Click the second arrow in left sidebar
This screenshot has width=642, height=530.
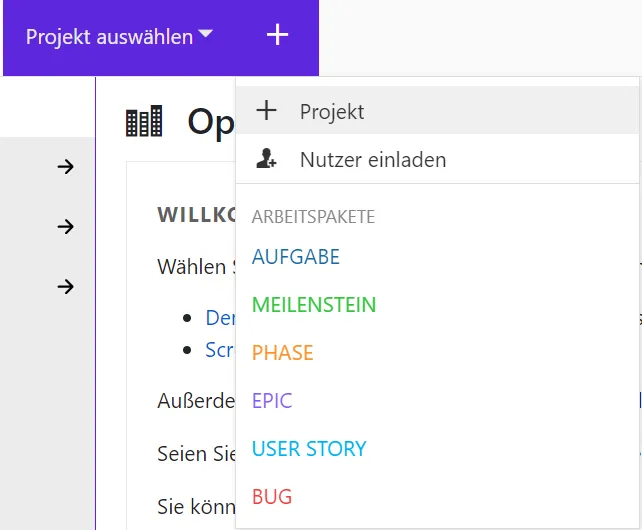point(66,227)
